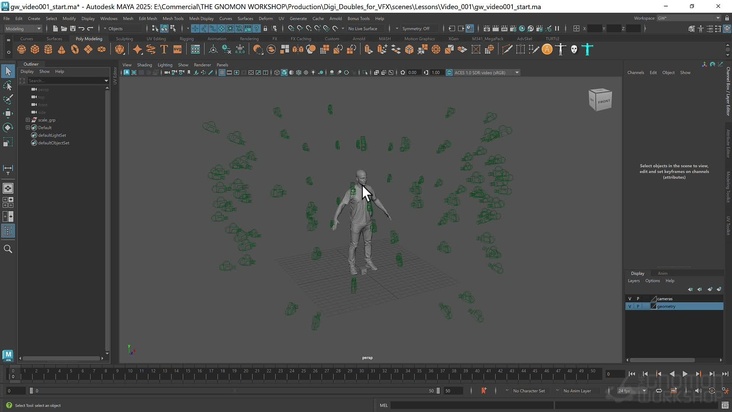732x412 pixels.
Task: Open the Modeling menu set dropdown
Action: (23, 29)
